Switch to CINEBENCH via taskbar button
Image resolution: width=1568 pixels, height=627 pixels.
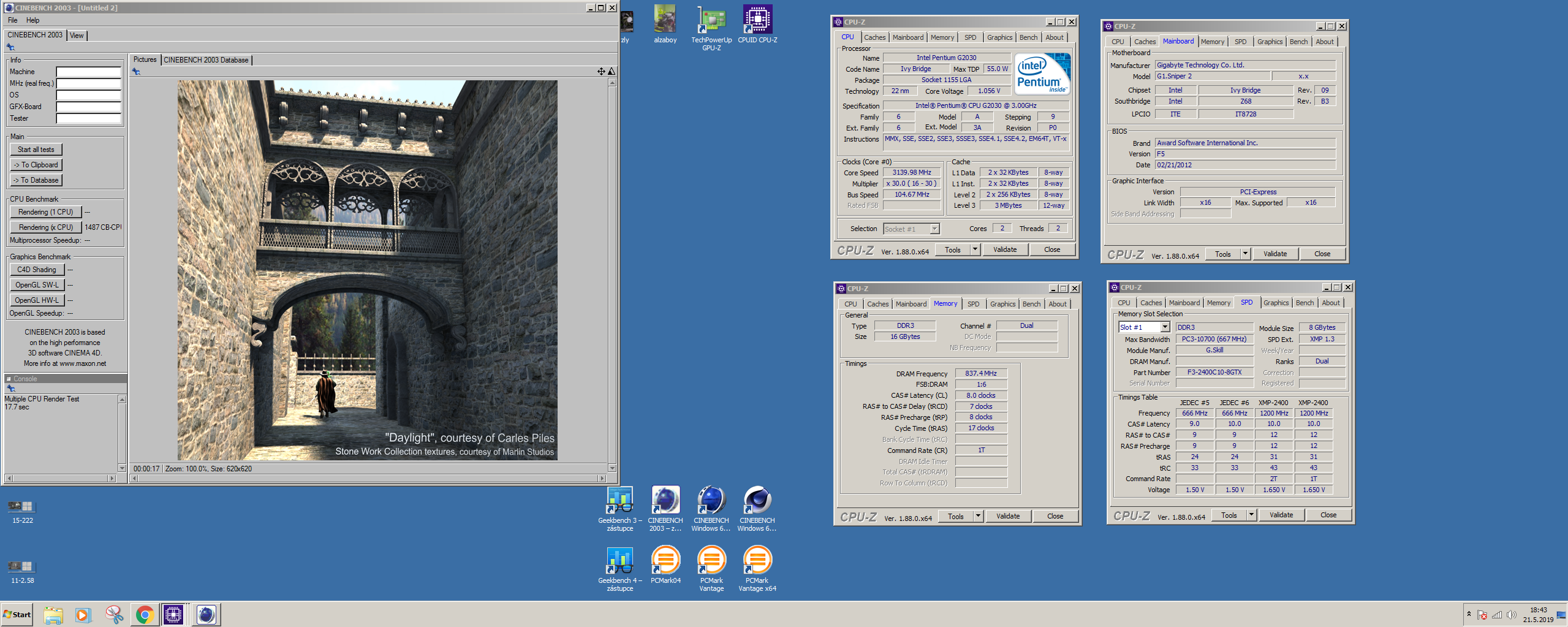206,615
